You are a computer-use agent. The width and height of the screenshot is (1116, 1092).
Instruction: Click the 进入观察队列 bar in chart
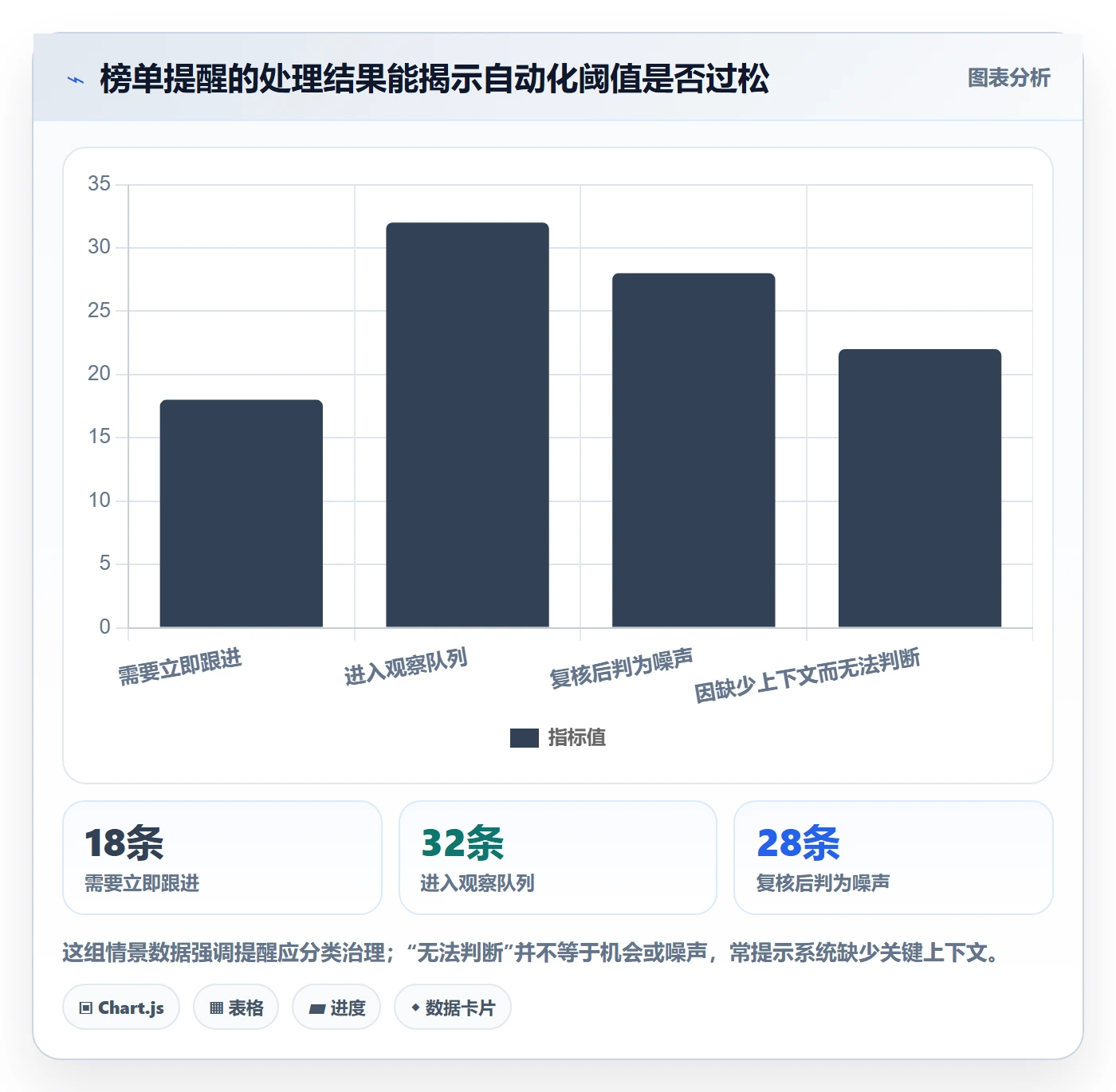coord(467,425)
